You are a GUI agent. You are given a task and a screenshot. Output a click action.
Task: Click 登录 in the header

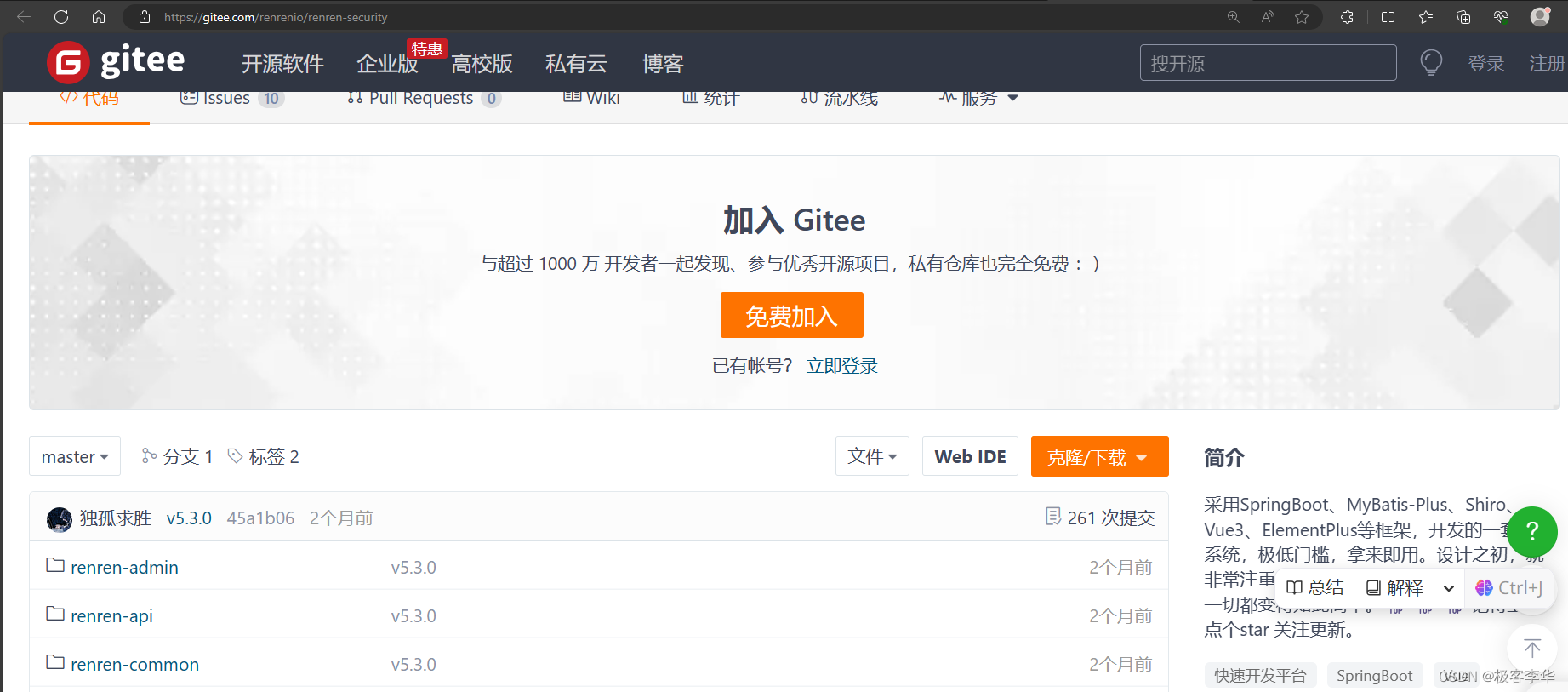(x=1486, y=64)
